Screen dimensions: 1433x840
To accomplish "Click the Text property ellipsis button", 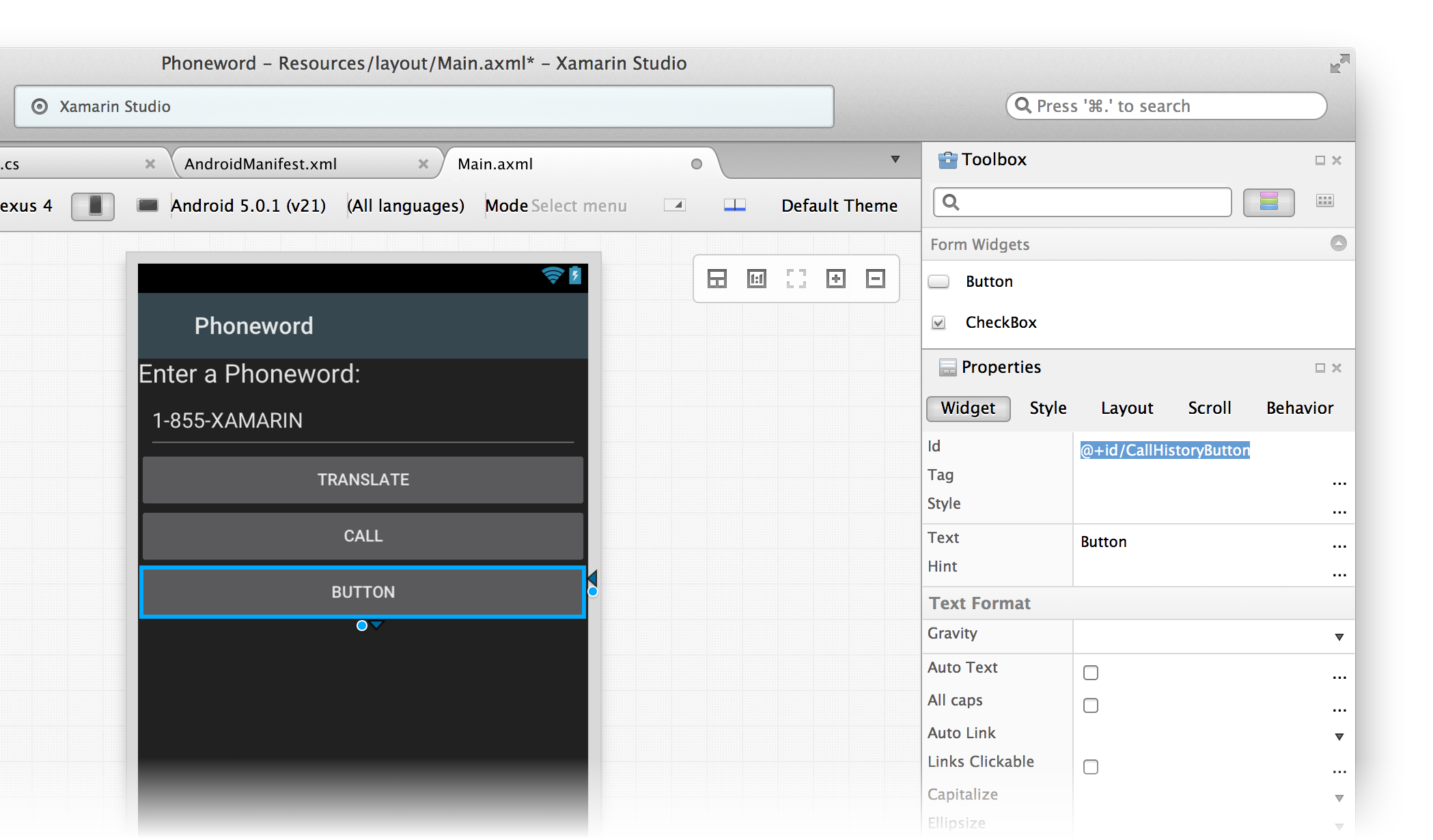I will coord(1339,545).
